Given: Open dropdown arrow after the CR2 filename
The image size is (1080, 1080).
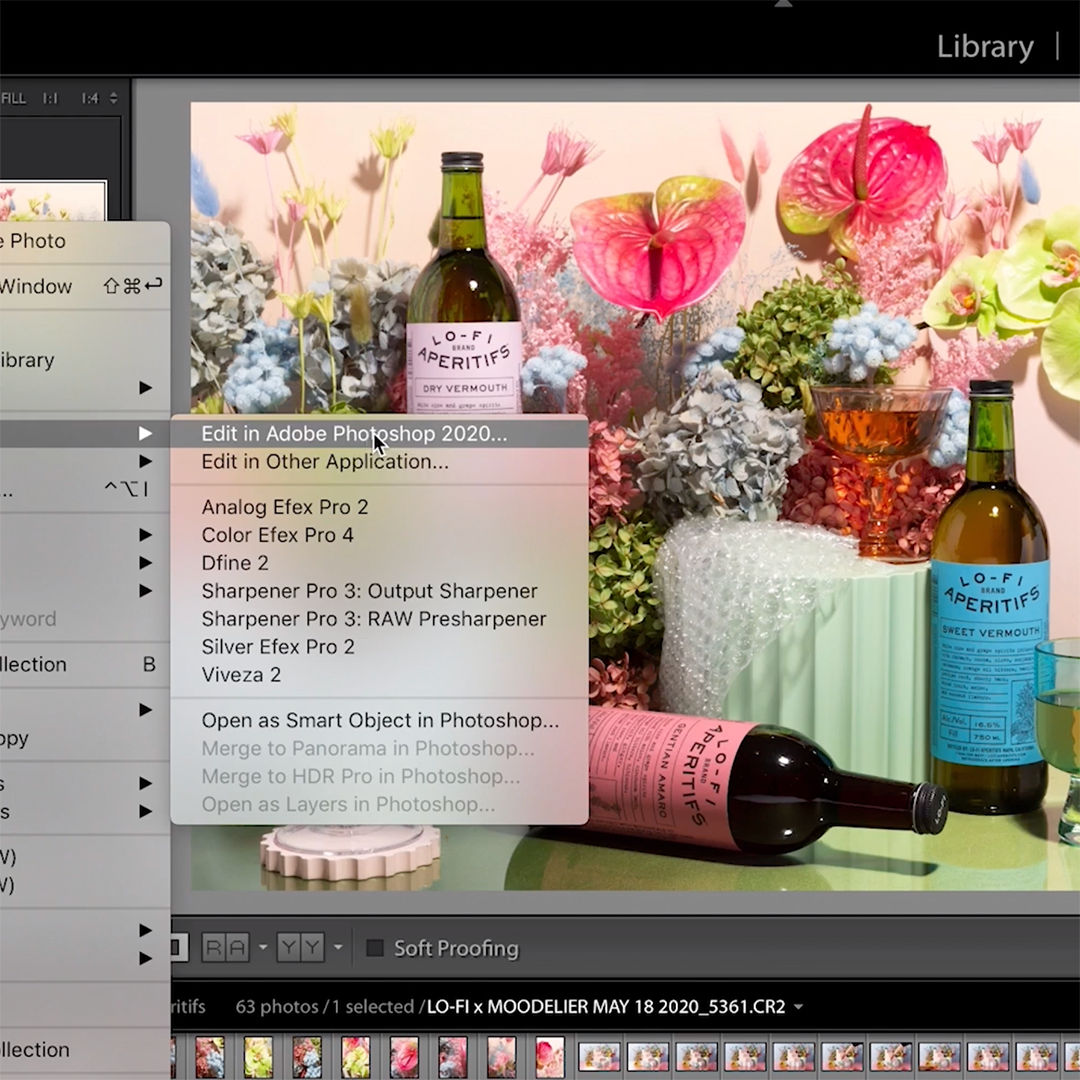Looking at the screenshot, I should click(x=798, y=1007).
